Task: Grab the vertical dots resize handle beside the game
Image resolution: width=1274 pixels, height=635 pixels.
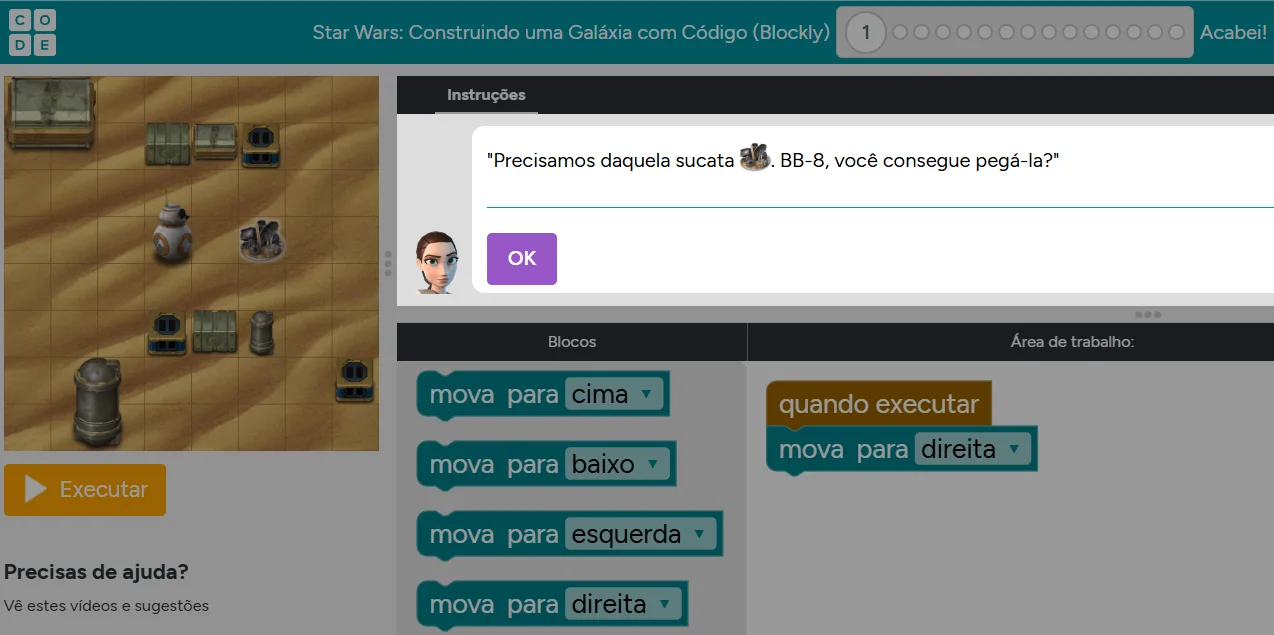Action: coord(388,264)
